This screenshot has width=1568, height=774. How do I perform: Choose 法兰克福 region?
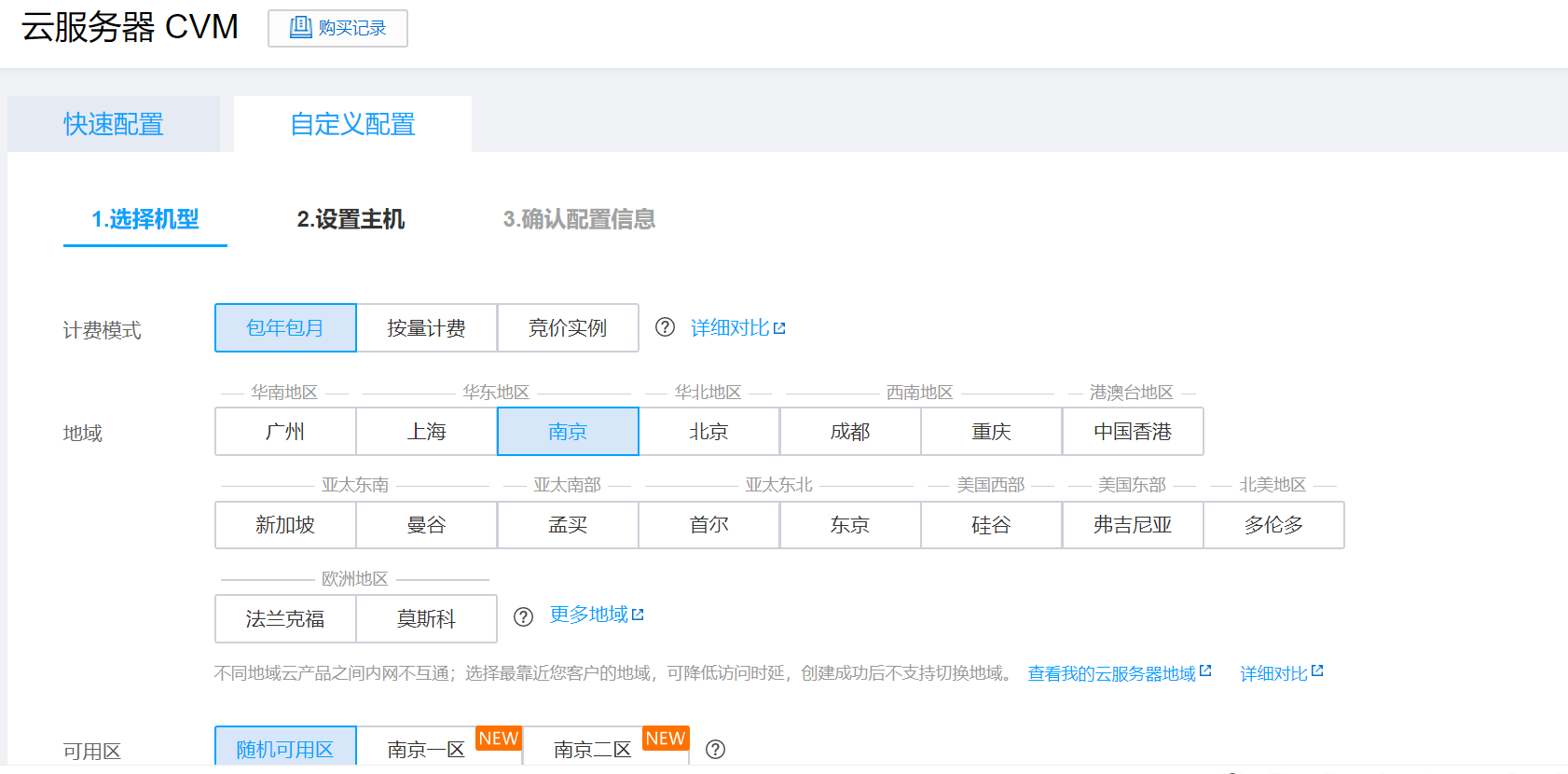pyautogui.click(x=285, y=619)
